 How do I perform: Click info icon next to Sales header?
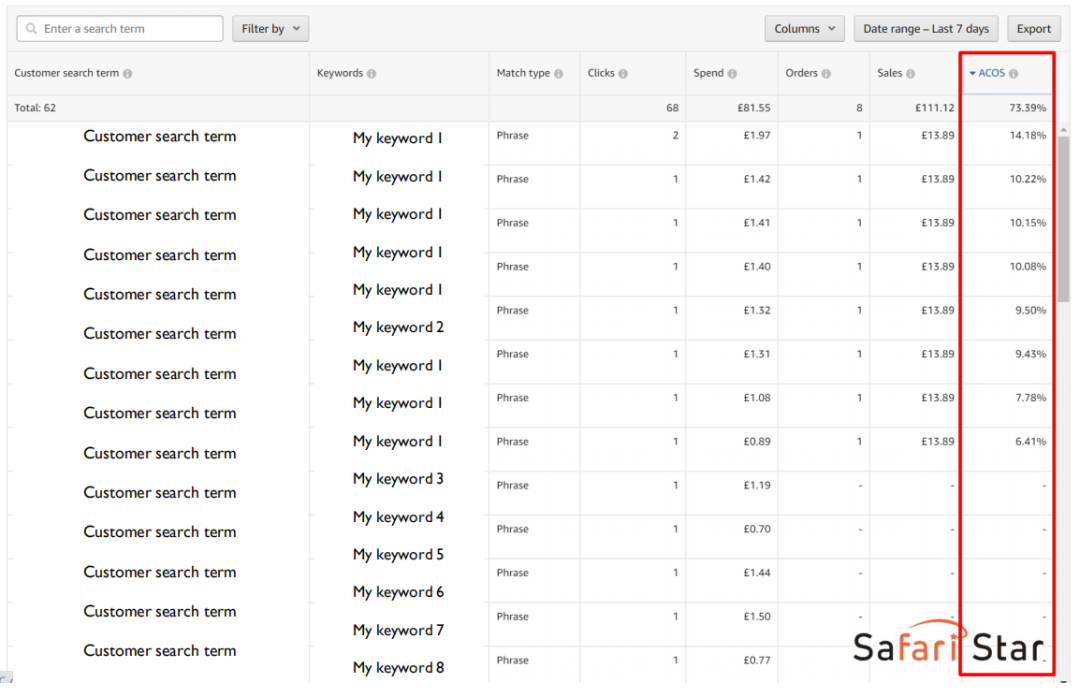point(910,74)
